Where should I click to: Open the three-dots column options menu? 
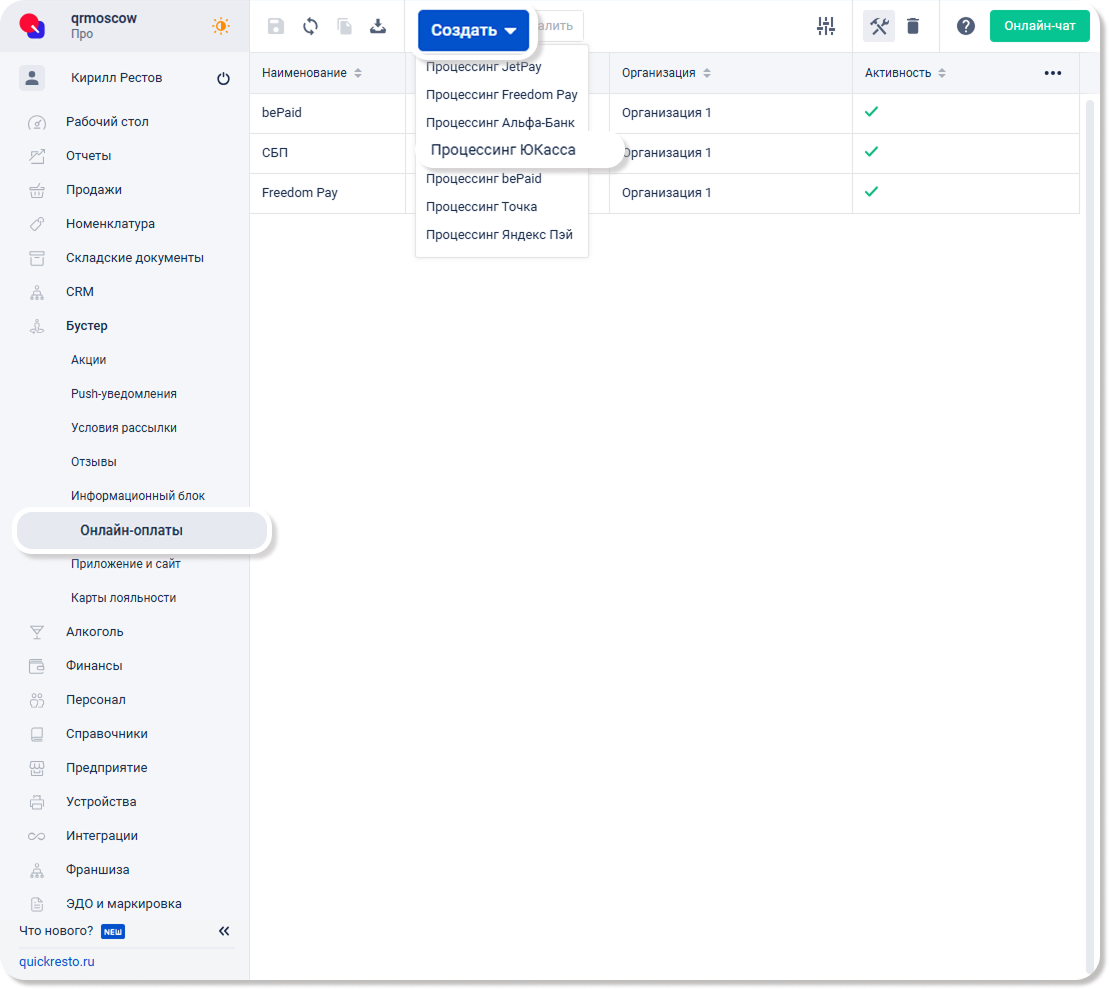tap(1052, 73)
